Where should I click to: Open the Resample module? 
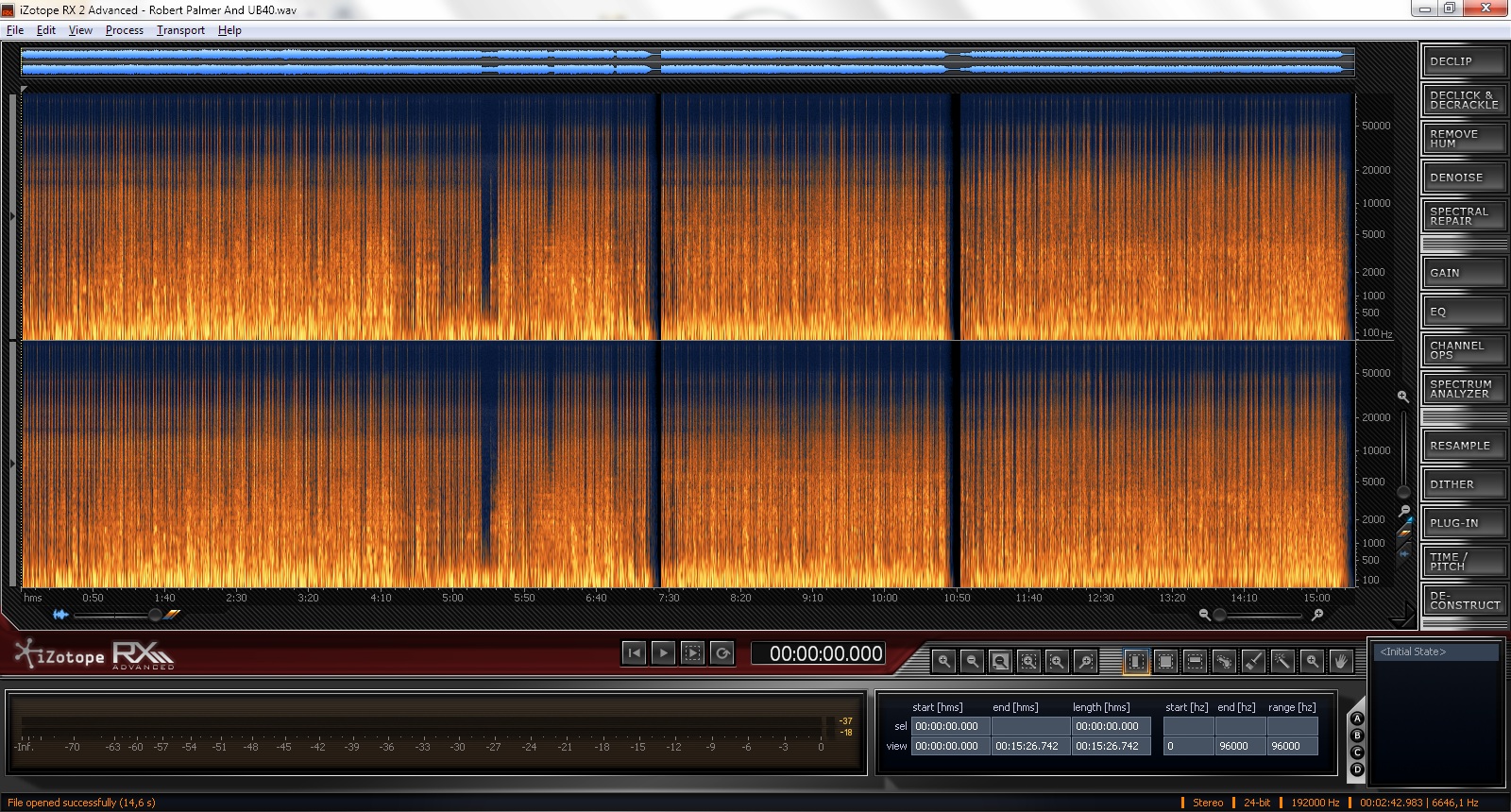1464,446
